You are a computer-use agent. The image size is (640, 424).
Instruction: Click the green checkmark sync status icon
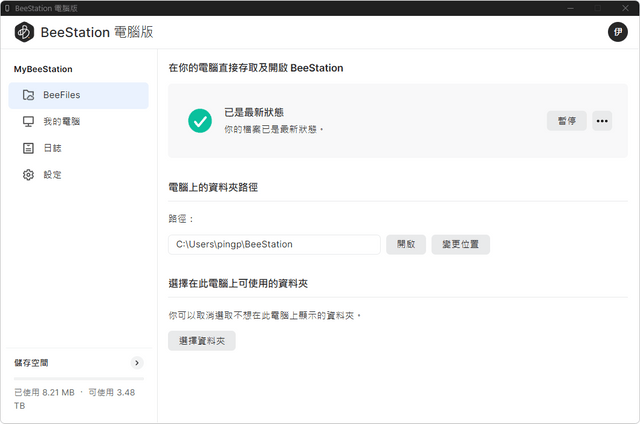click(x=200, y=121)
